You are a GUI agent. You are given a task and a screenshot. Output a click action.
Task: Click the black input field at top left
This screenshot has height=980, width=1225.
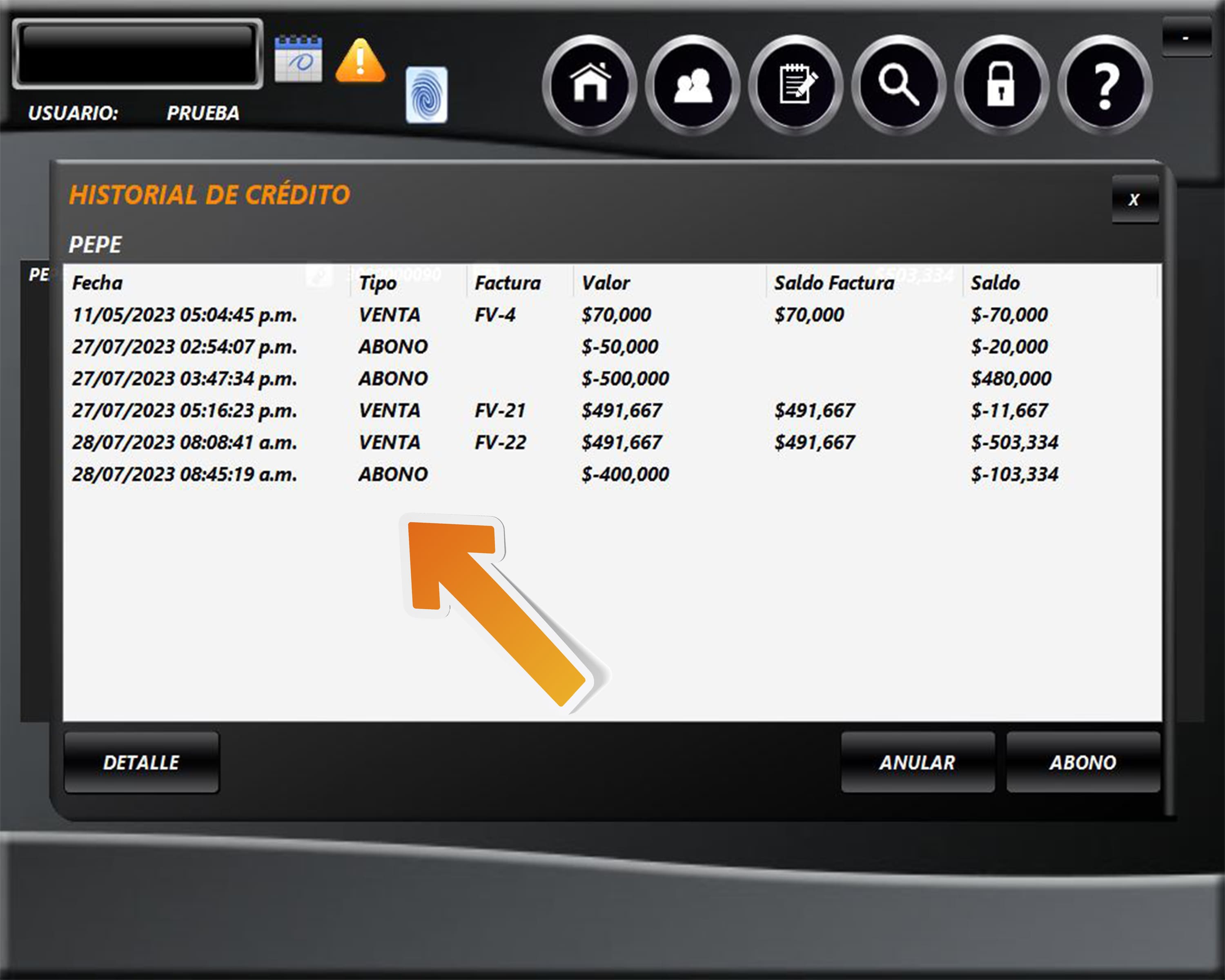(x=138, y=54)
